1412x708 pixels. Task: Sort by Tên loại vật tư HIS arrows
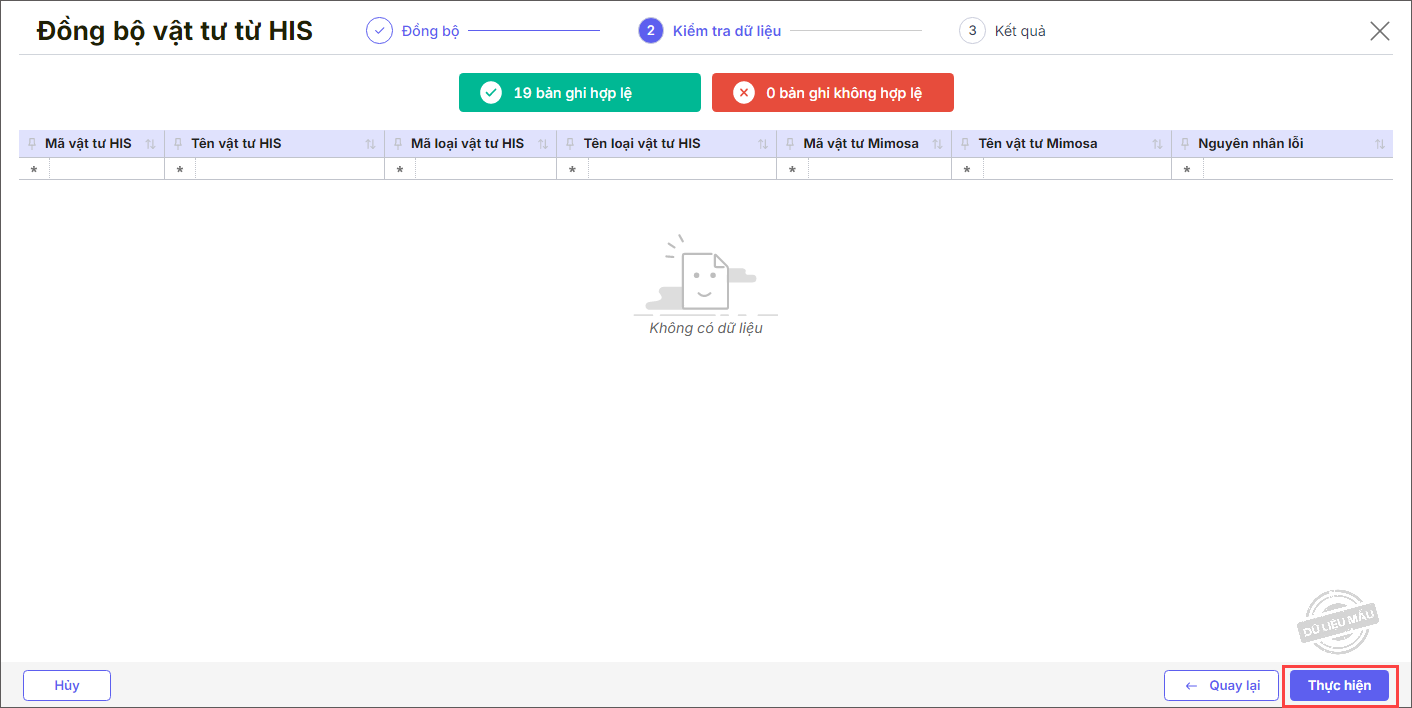click(x=763, y=144)
